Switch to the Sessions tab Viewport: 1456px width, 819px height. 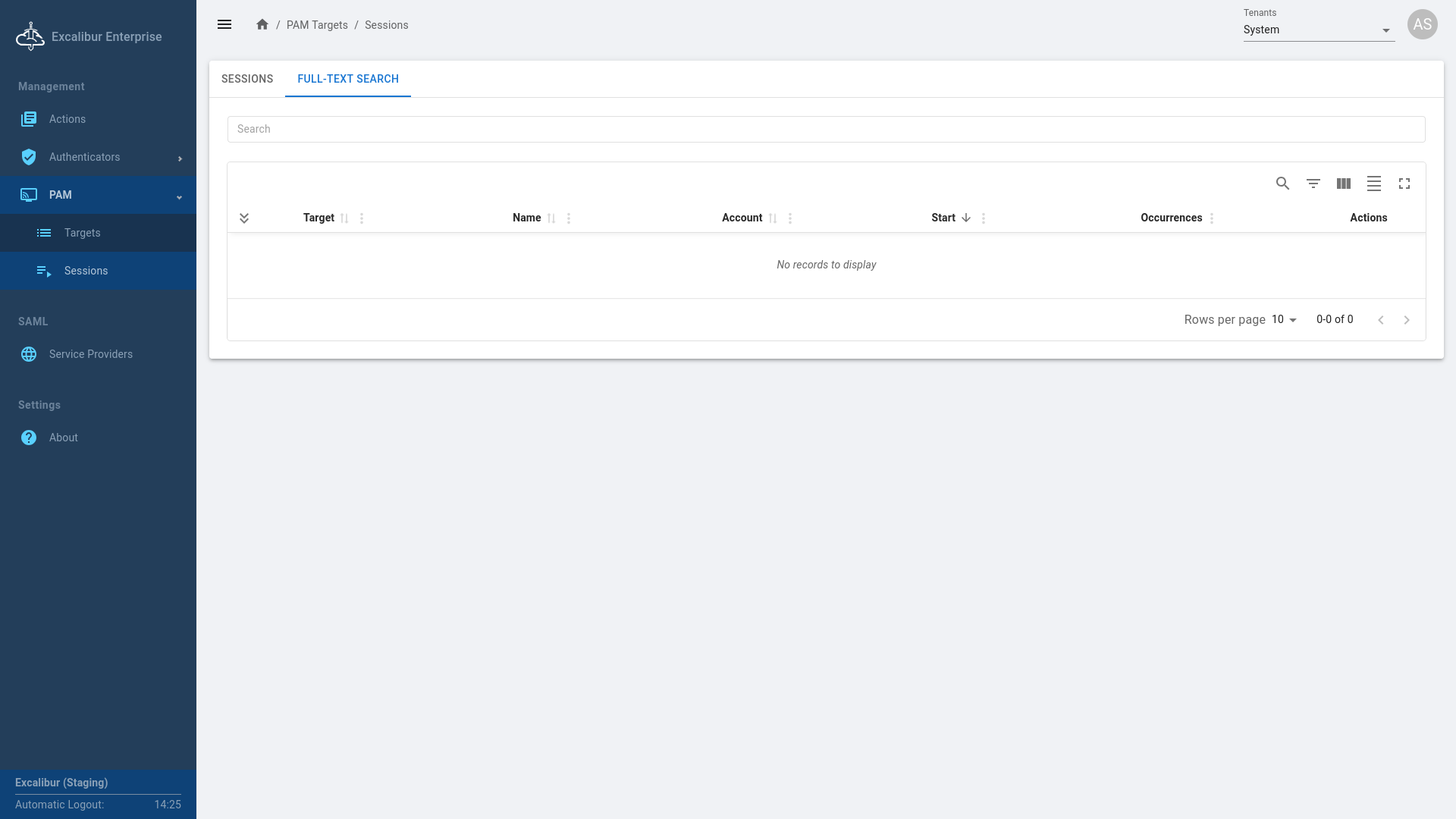[x=247, y=79]
